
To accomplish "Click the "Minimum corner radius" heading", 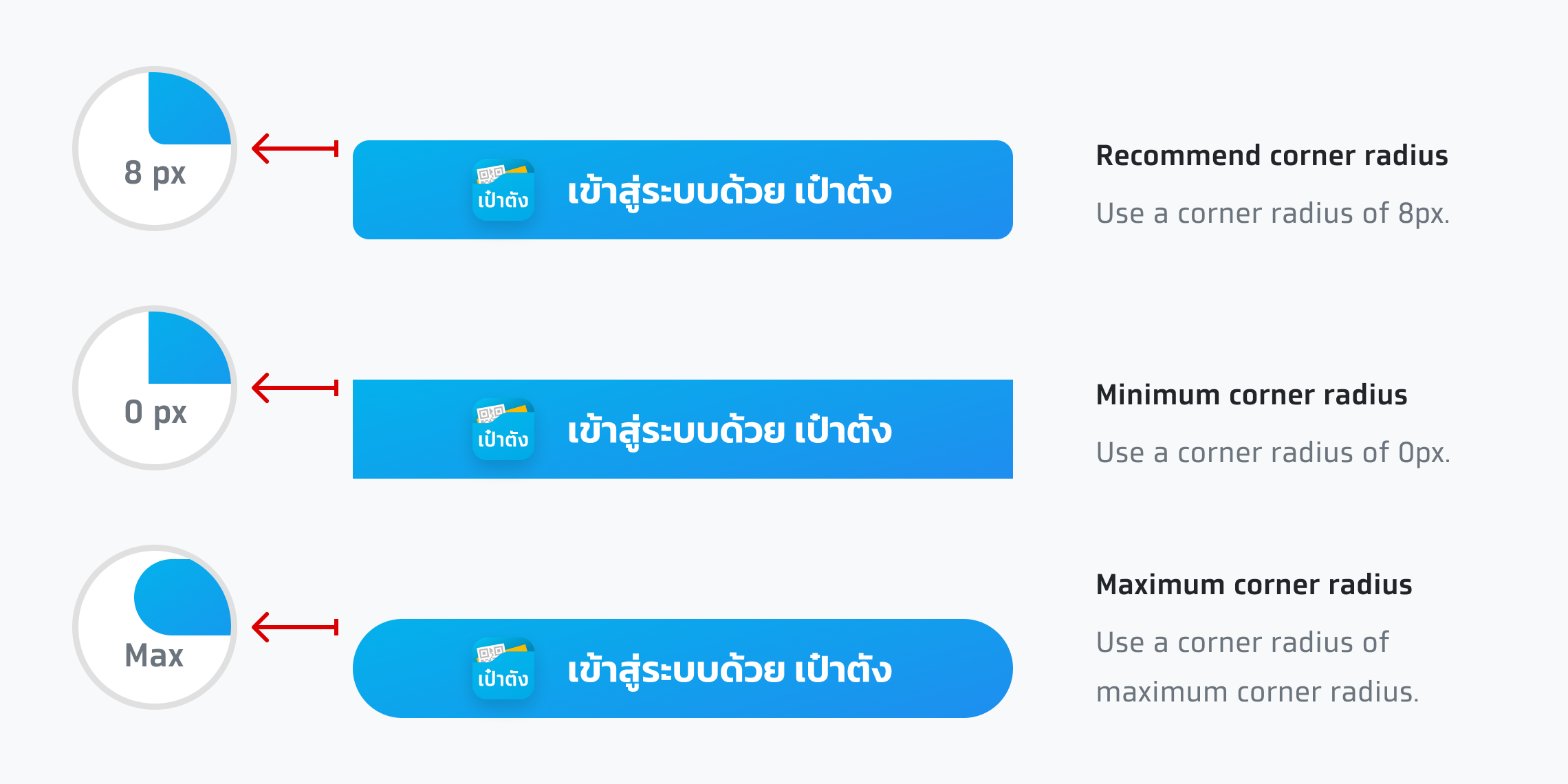I will pos(1251,395).
